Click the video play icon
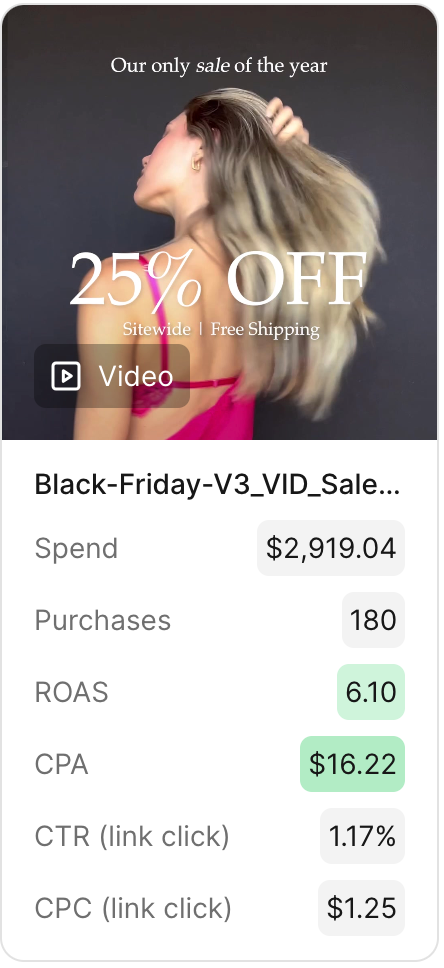Screen dimensions: 444x968 65,376
